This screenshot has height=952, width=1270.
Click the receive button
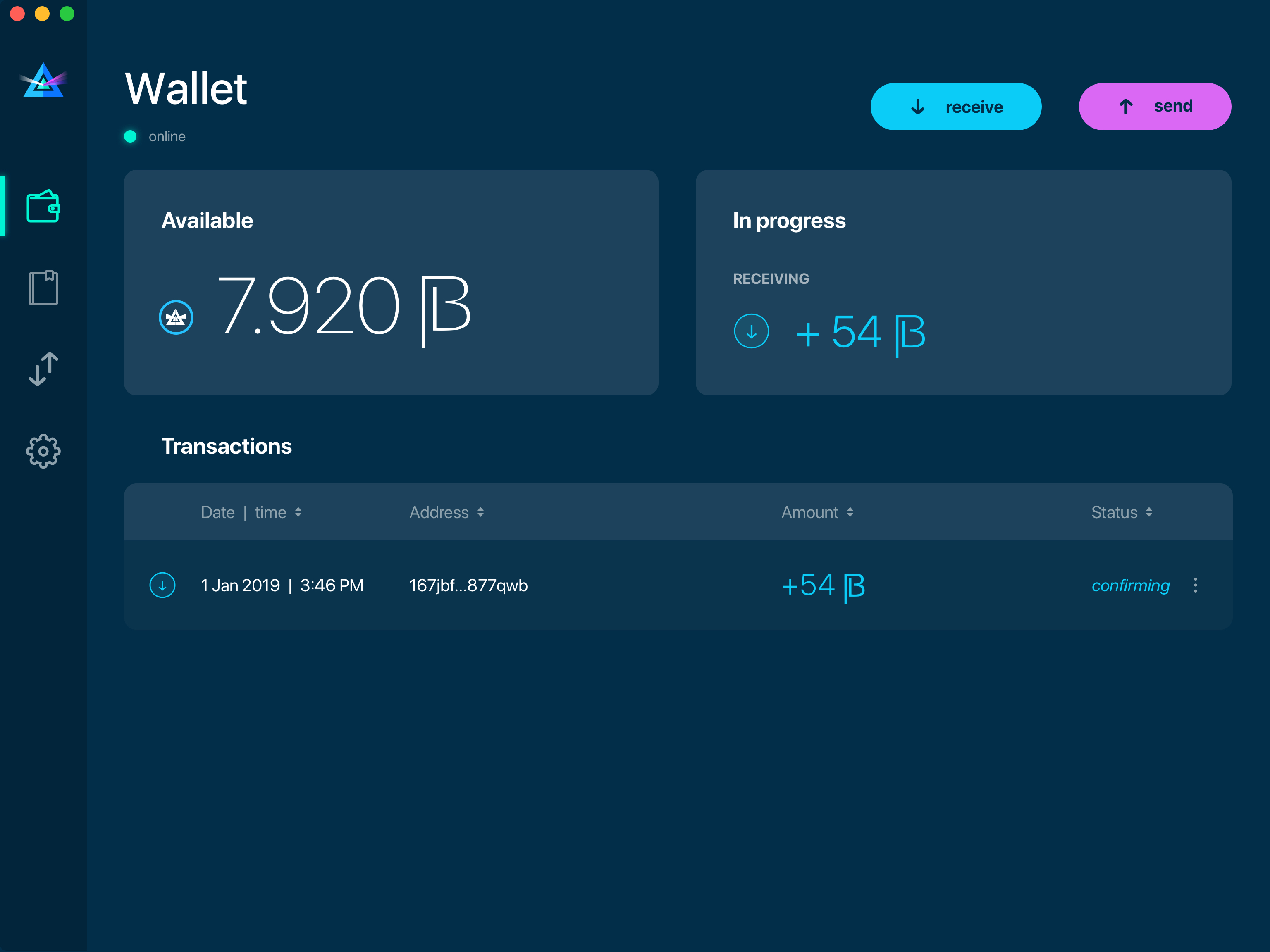click(956, 107)
